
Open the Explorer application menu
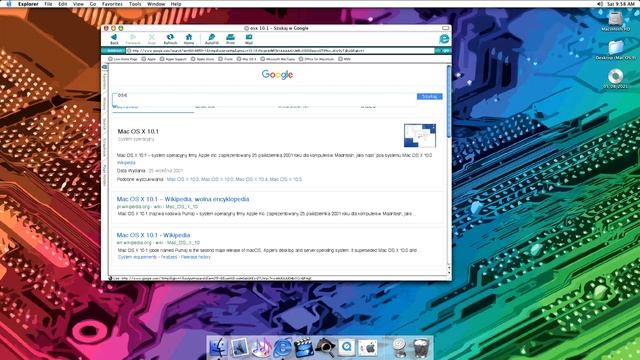(28, 4)
